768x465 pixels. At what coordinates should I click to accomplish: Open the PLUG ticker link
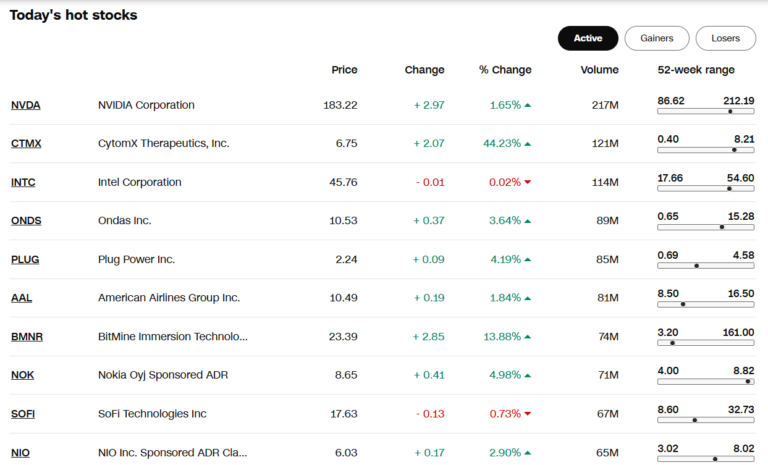point(25,260)
